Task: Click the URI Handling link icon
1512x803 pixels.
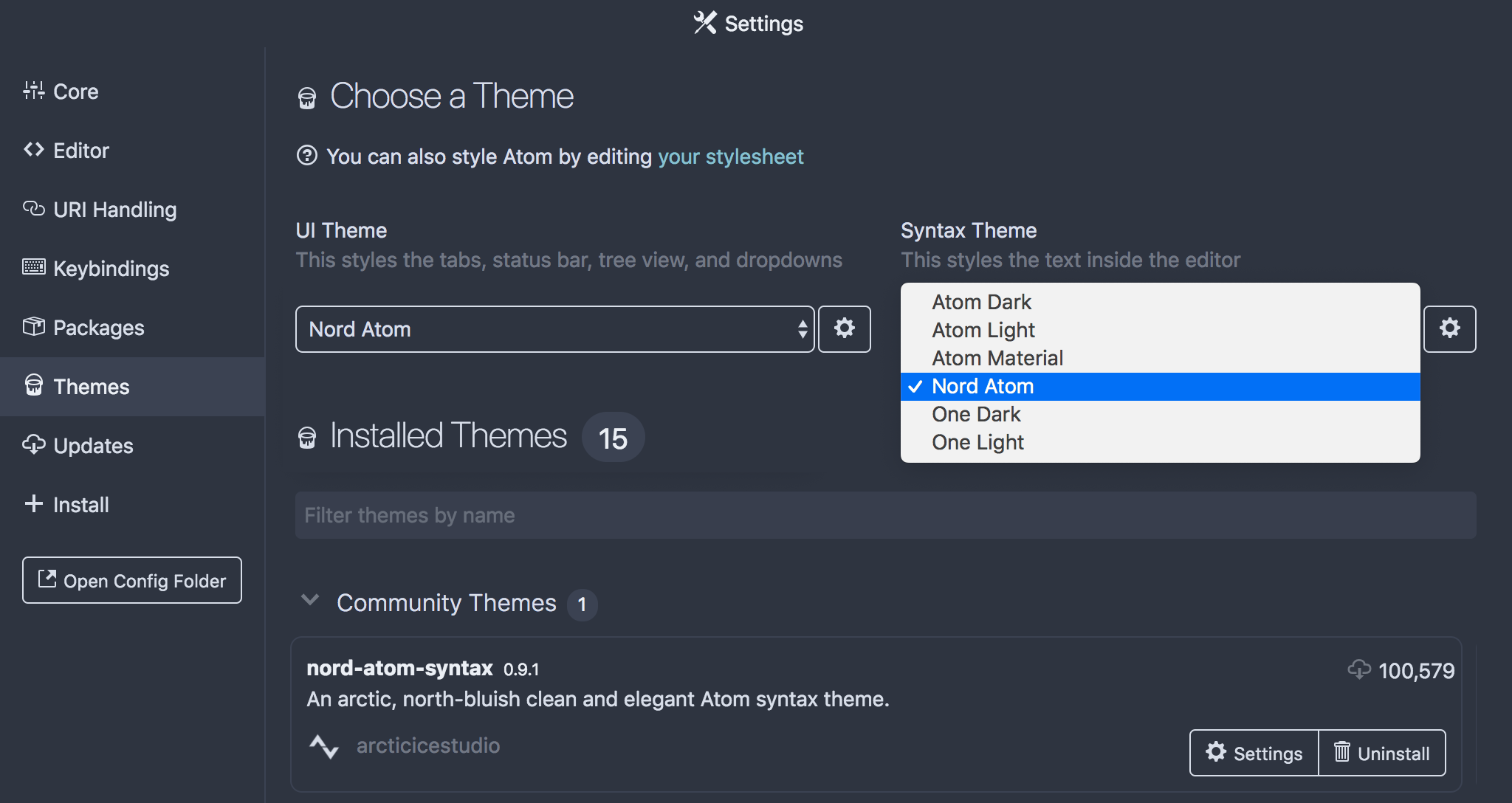Action: [33, 208]
